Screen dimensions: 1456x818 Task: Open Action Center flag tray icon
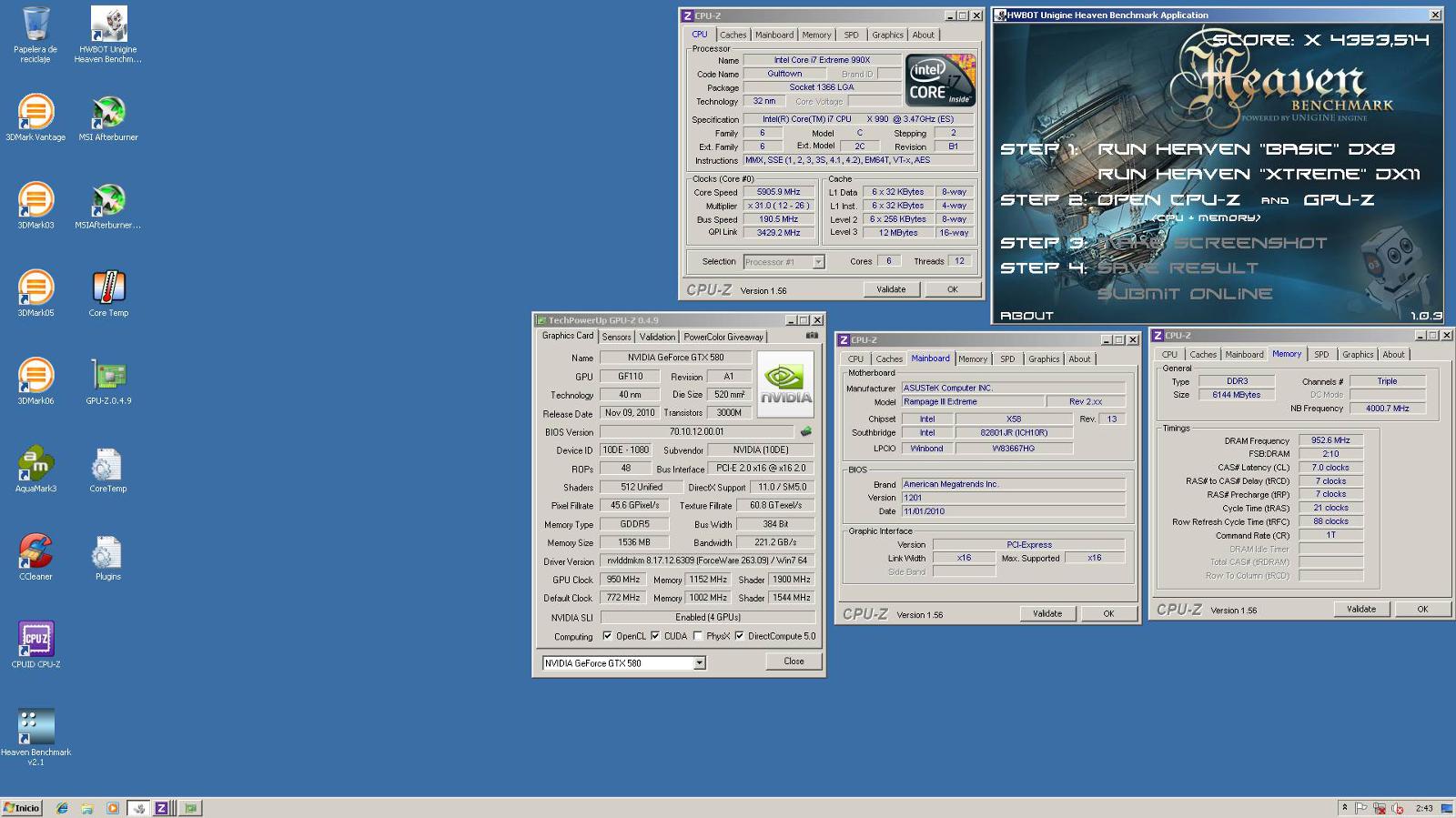click(1361, 808)
